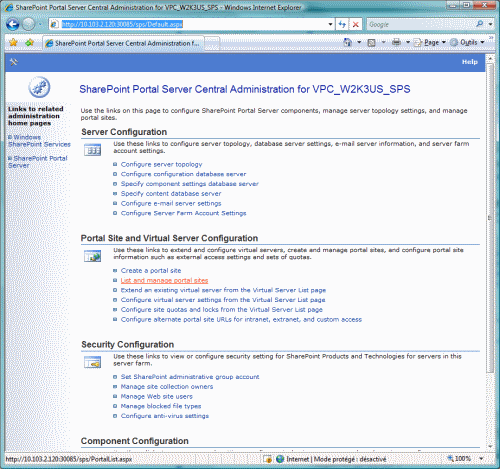
Task: Click the Add to Favorites icon
Action: pyautogui.click(x=29, y=43)
